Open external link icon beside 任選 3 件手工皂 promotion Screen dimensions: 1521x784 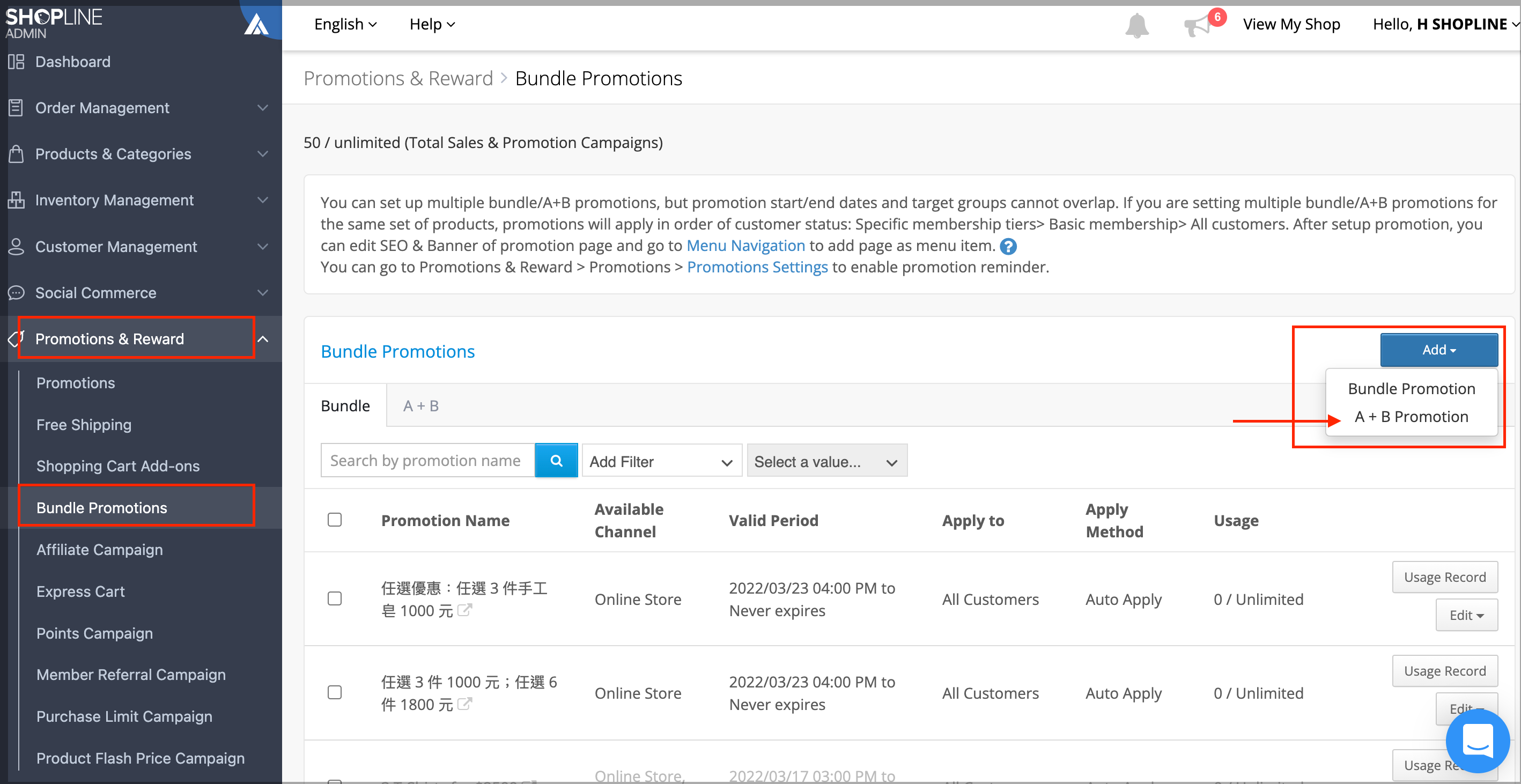(x=464, y=610)
